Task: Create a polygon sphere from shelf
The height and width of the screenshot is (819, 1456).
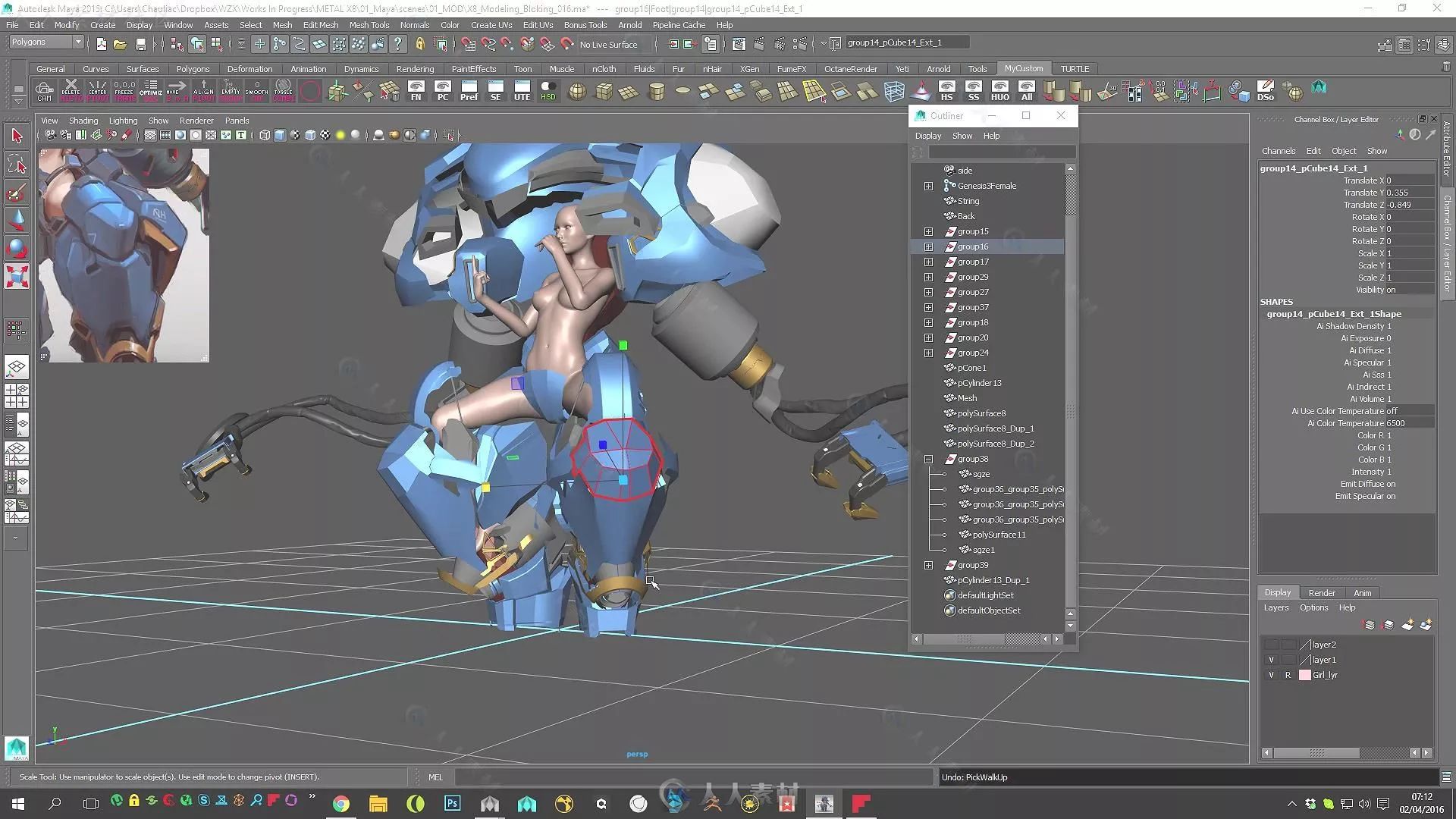Action: click(x=577, y=92)
